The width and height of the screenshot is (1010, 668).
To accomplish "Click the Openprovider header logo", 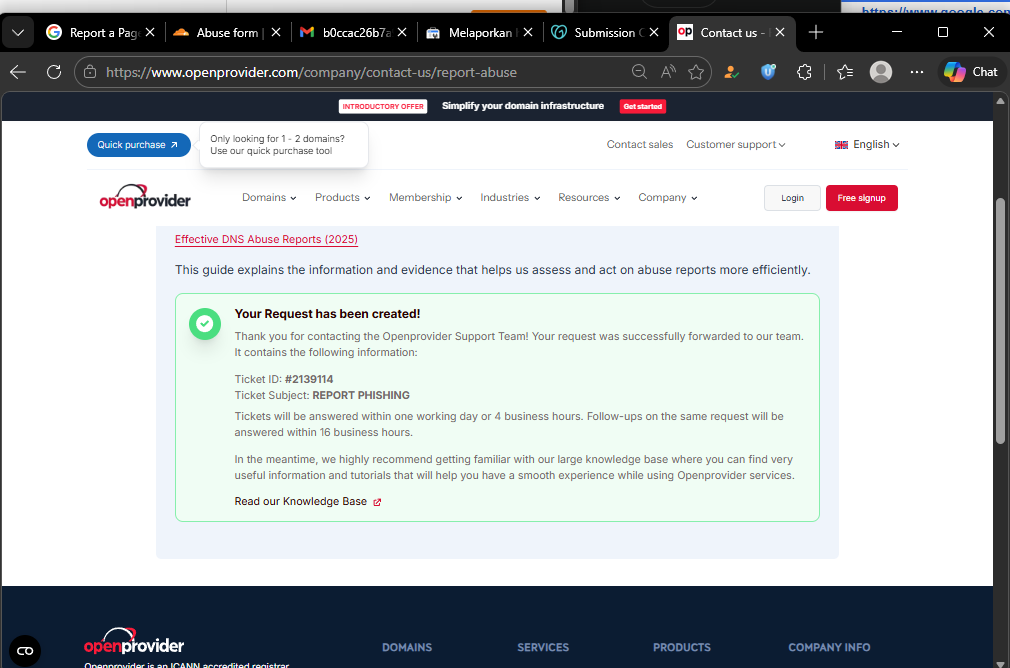I will [145, 196].
